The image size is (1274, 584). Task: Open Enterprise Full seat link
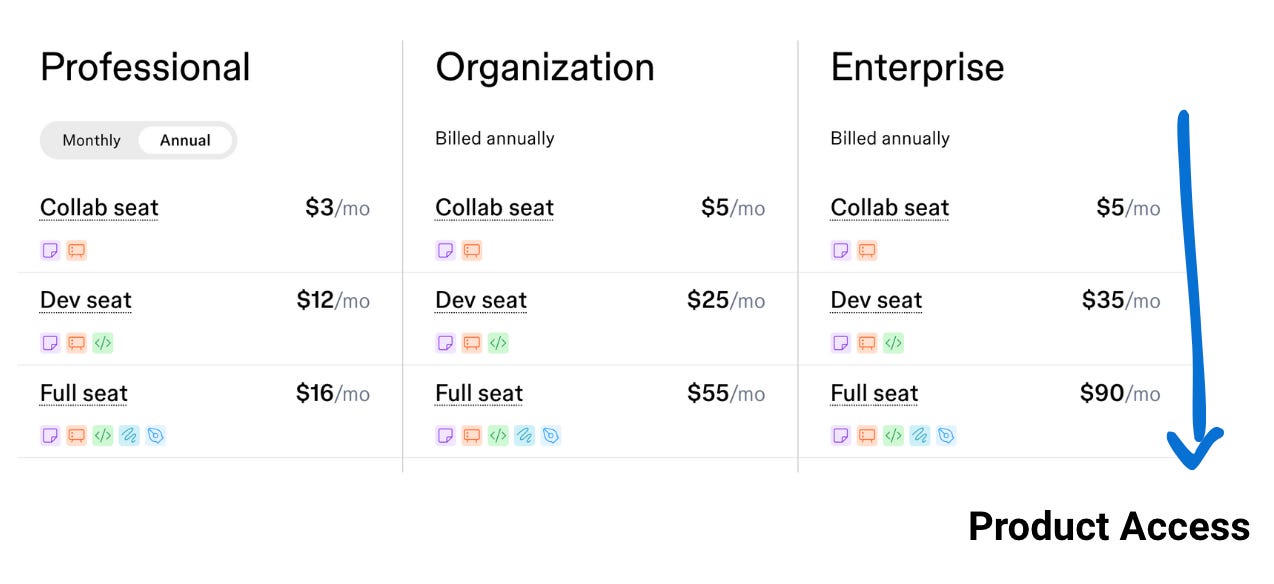874,394
